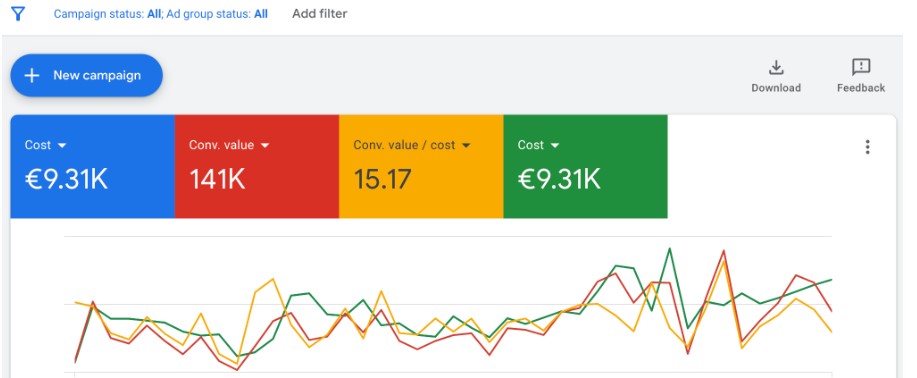
Task: Click the Download label
Action: 776,88
